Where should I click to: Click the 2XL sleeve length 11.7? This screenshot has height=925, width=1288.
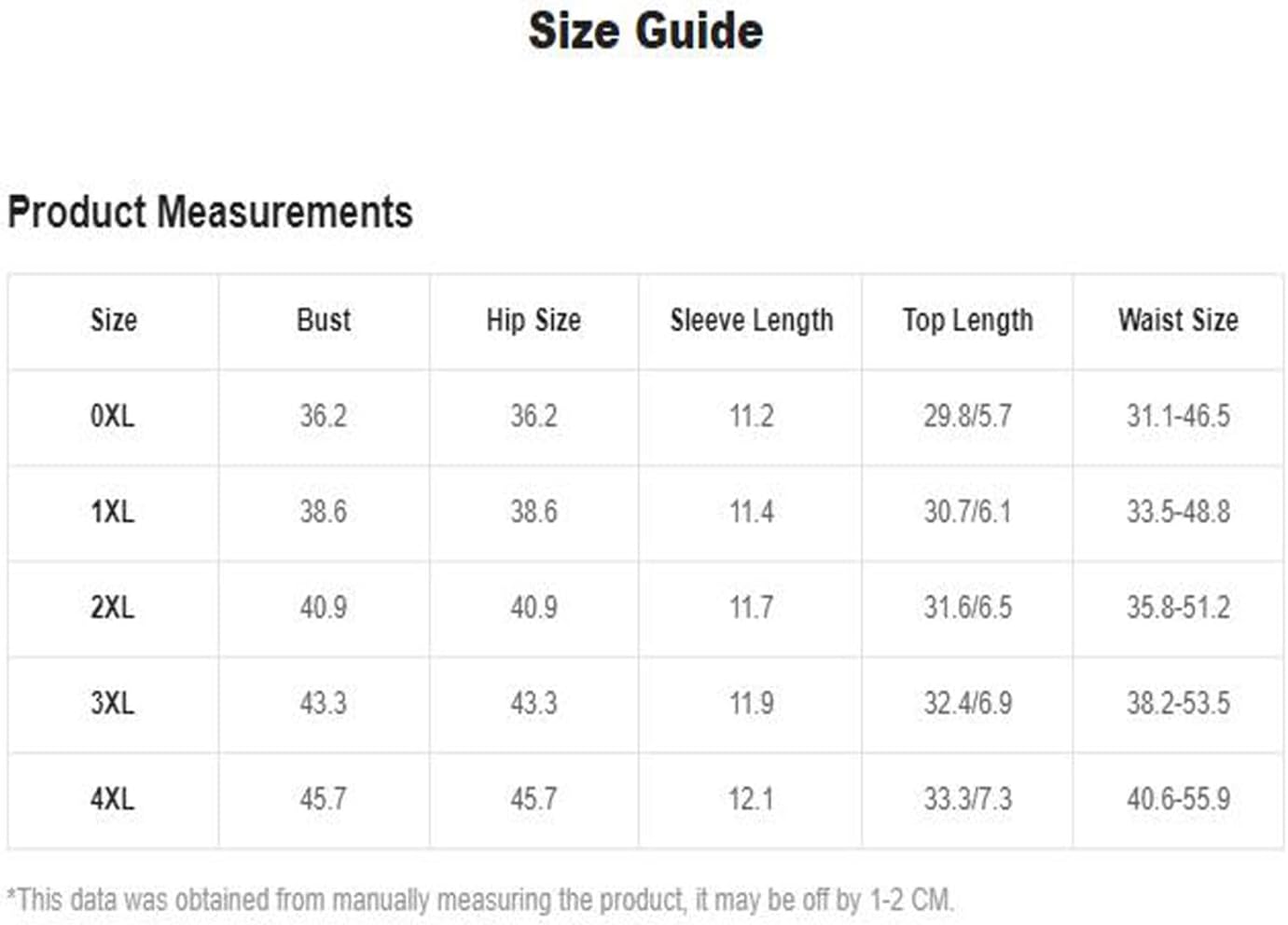click(752, 608)
